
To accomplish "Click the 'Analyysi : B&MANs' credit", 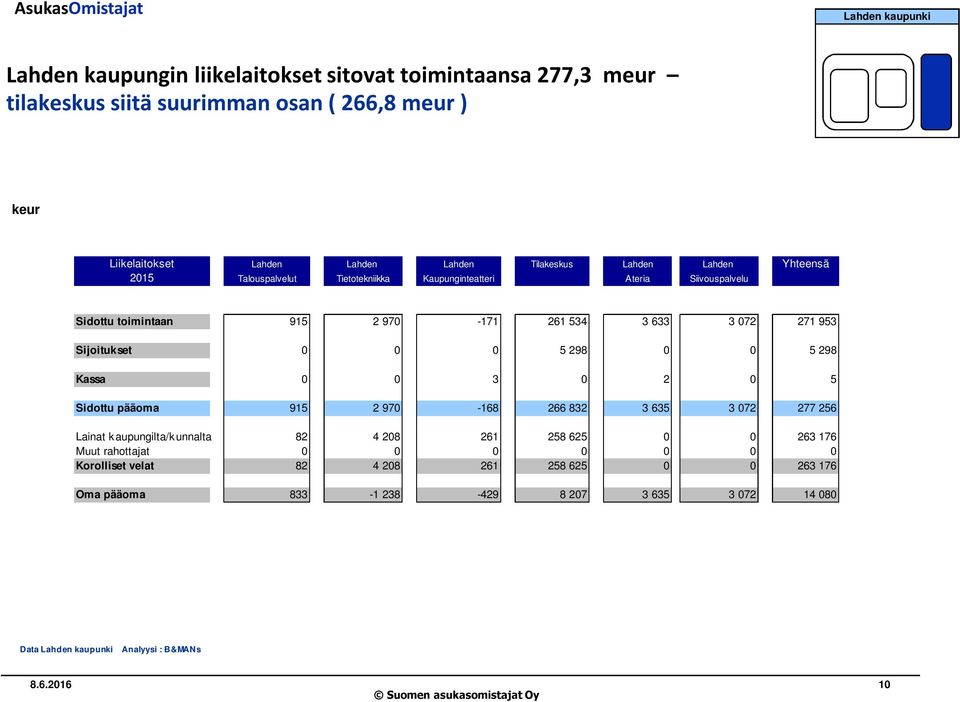I will click(x=161, y=649).
